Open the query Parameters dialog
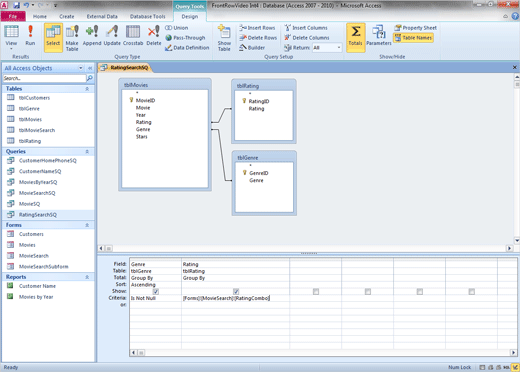The height and width of the screenshot is (372, 520). 379,36
